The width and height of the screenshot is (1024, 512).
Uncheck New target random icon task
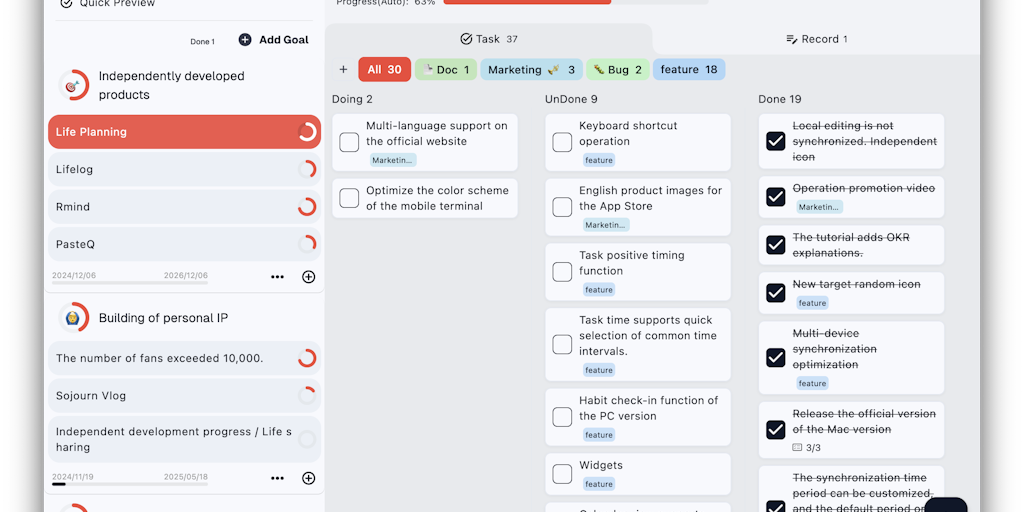pos(775,293)
